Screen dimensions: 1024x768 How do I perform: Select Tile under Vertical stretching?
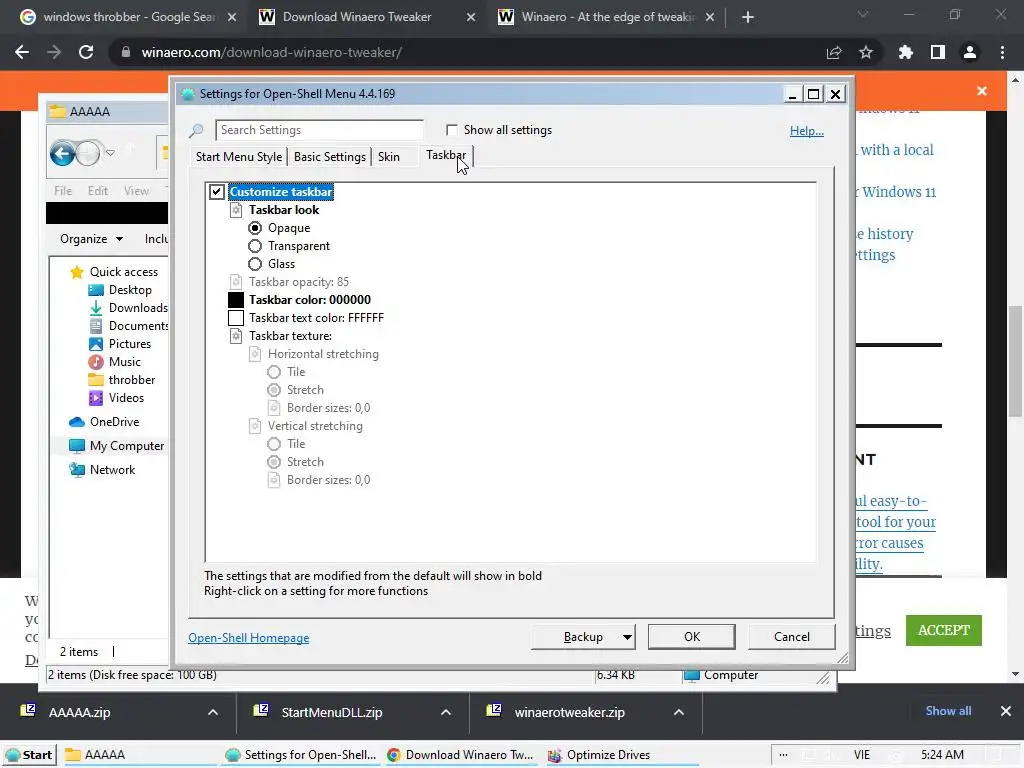coord(274,444)
